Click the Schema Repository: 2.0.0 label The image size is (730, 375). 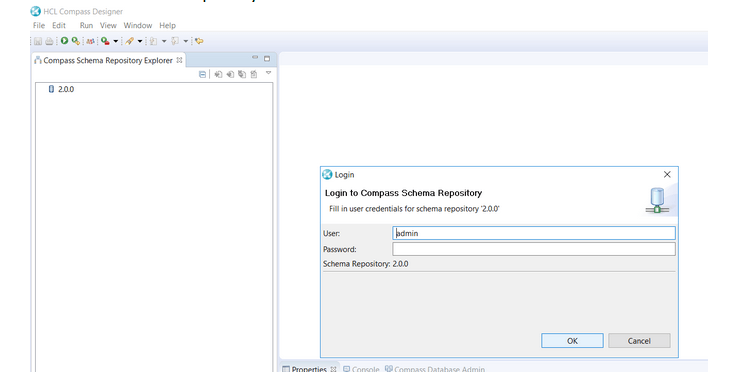tap(365, 264)
